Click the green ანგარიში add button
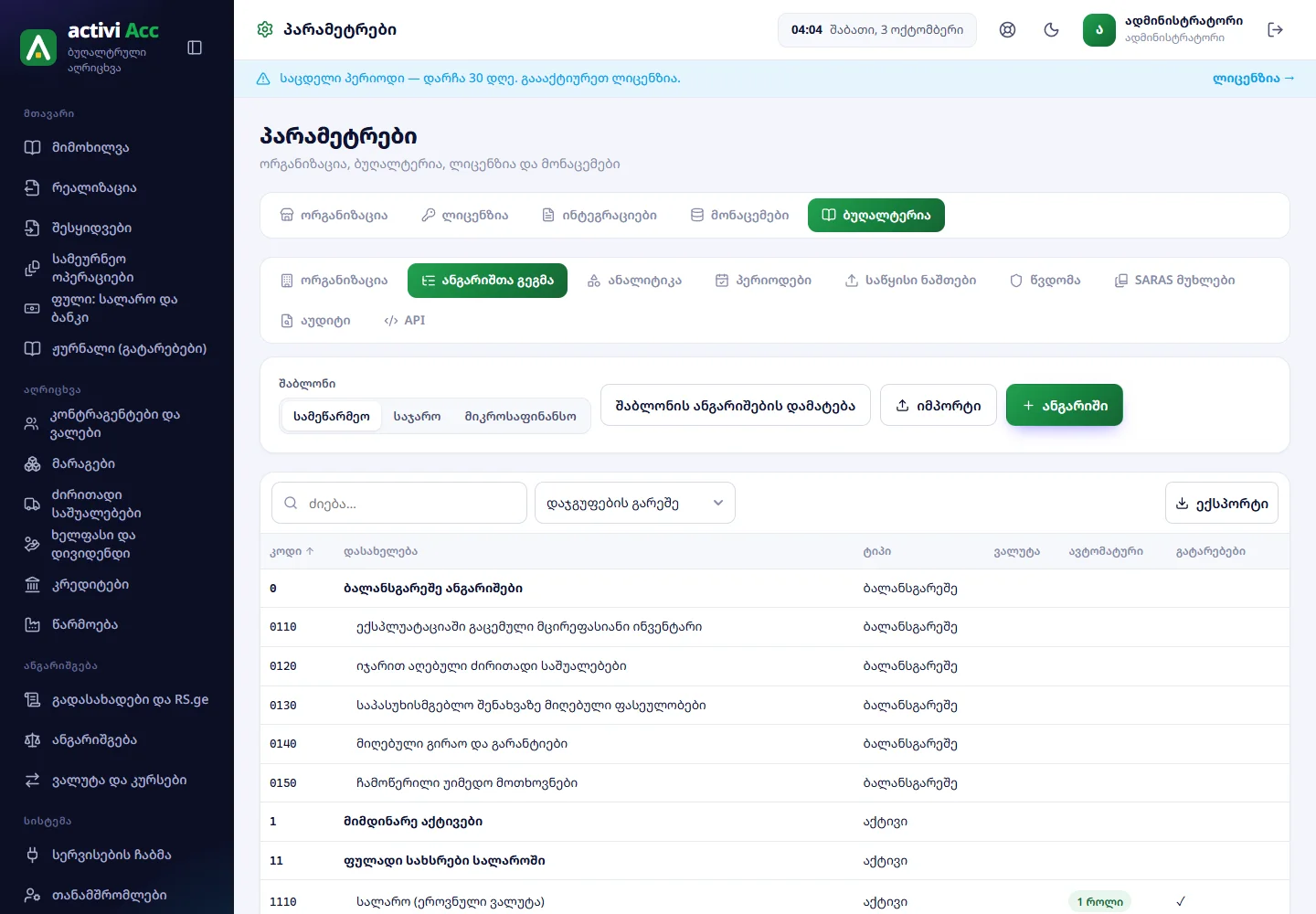The width and height of the screenshot is (1316, 914). click(x=1064, y=405)
